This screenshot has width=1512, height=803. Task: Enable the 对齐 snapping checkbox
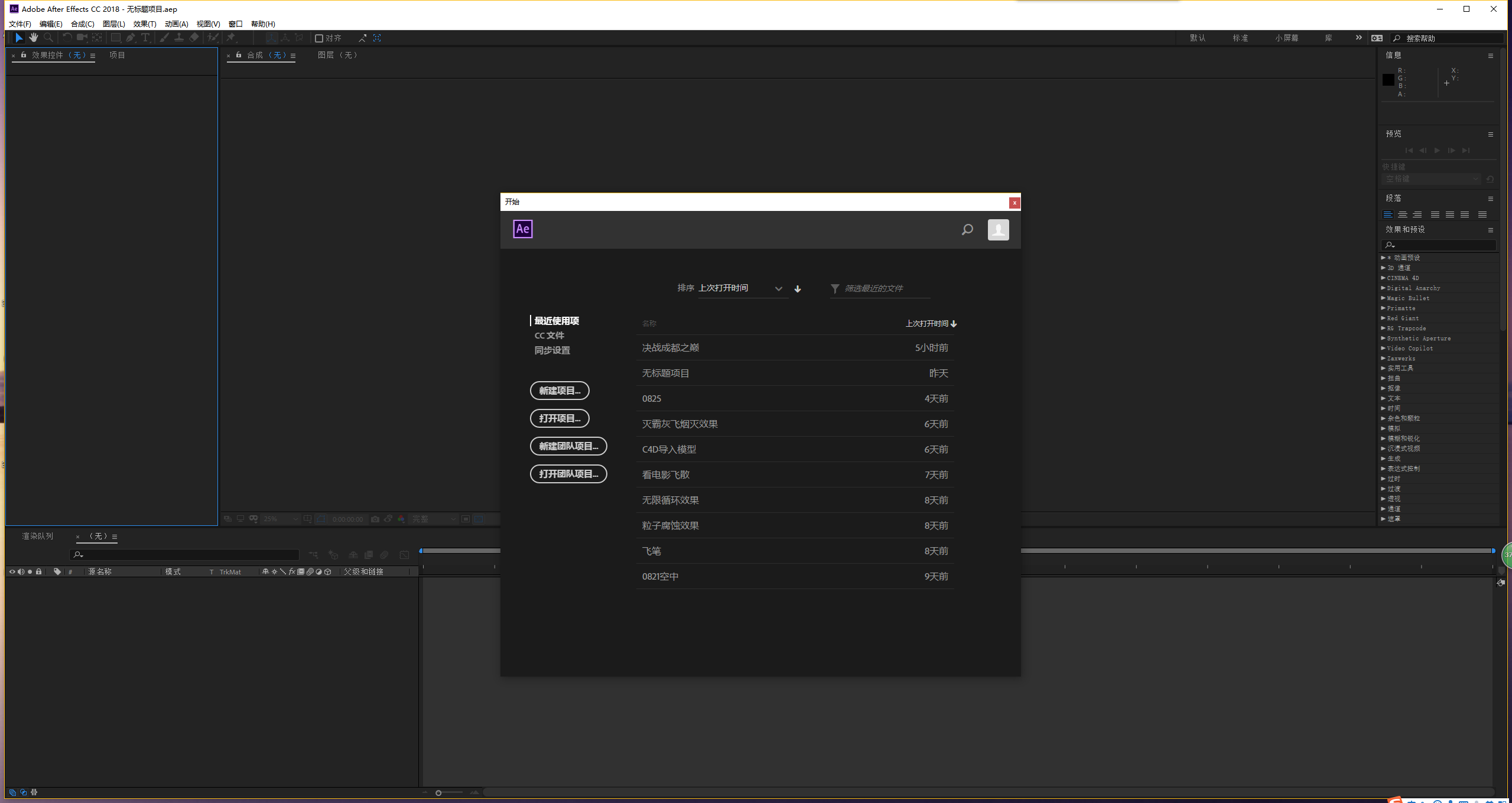click(319, 38)
